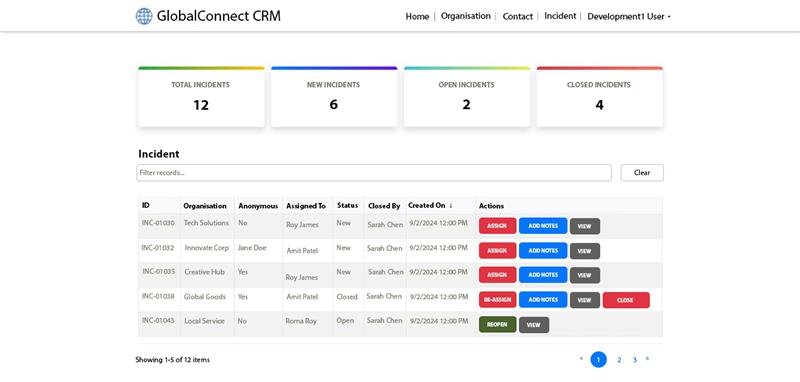
Task: Sort by the Anonymous column header
Action: pyautogui.click(x=258, y=206)
